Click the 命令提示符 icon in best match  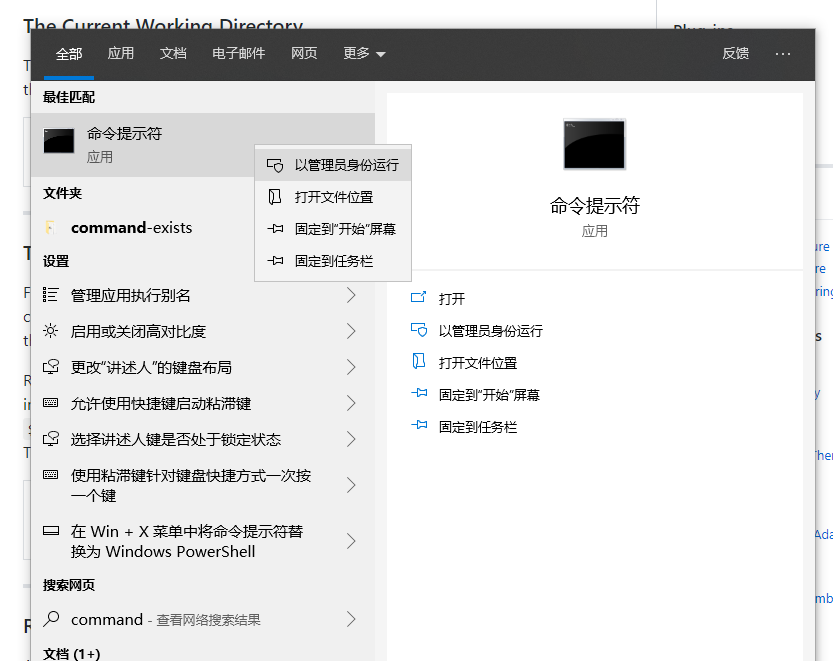[58, 141]
